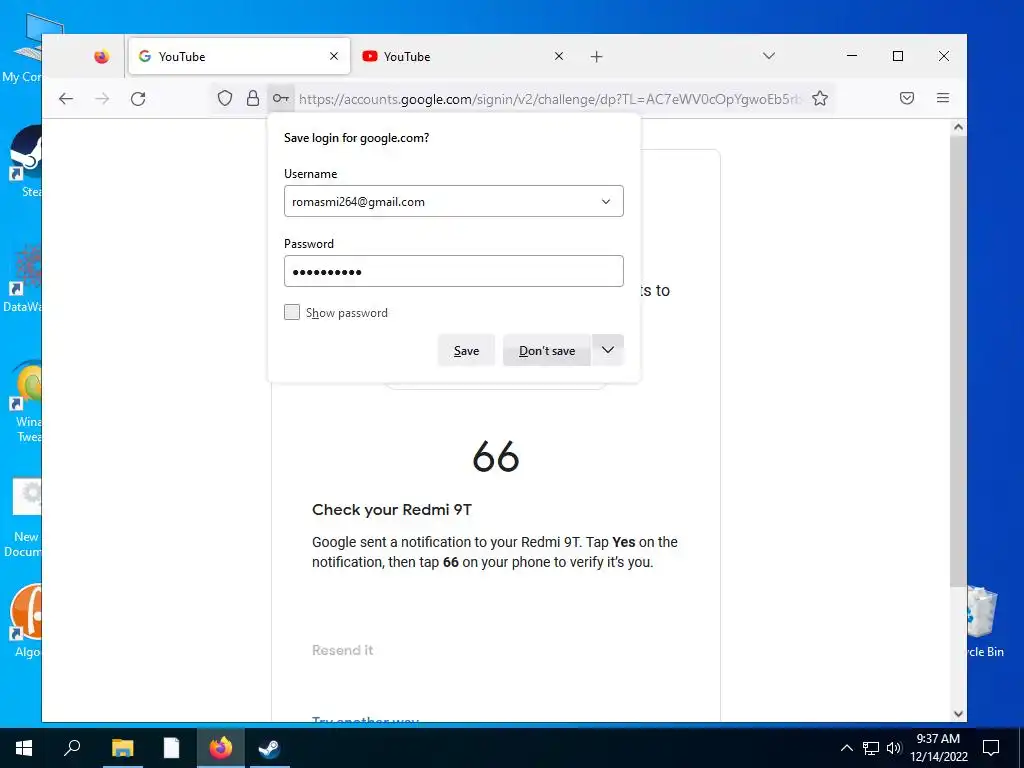The height and width of the screenshot is (768, 1024).
Task: Reload the page with the refresh icon
Action: (x=138, y=99)
